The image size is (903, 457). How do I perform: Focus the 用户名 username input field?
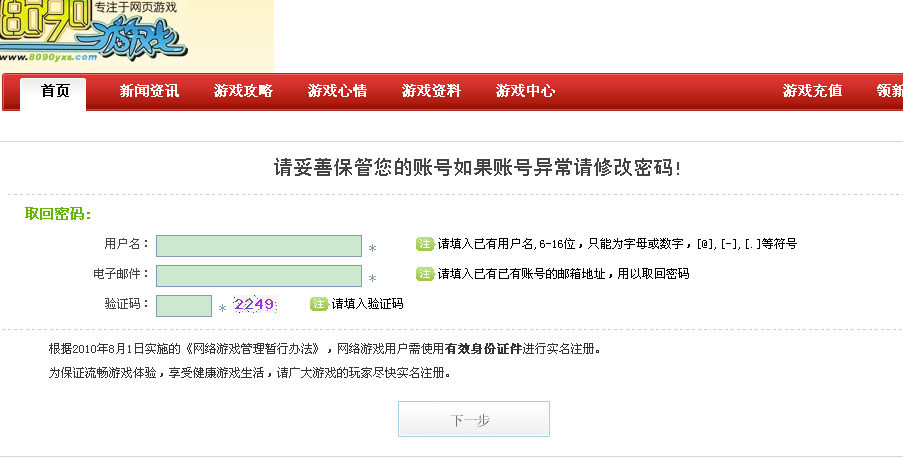tap(258, 246)
